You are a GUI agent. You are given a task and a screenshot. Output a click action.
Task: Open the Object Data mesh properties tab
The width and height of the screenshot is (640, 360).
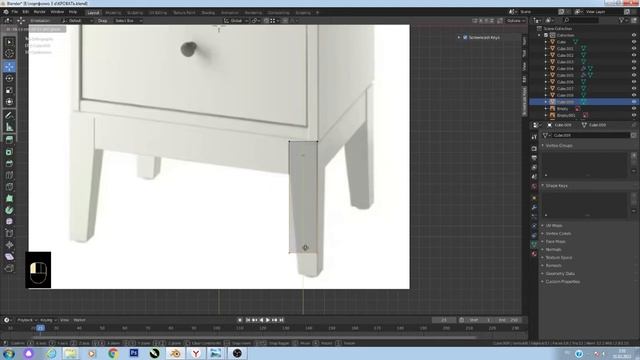[534, 244]
